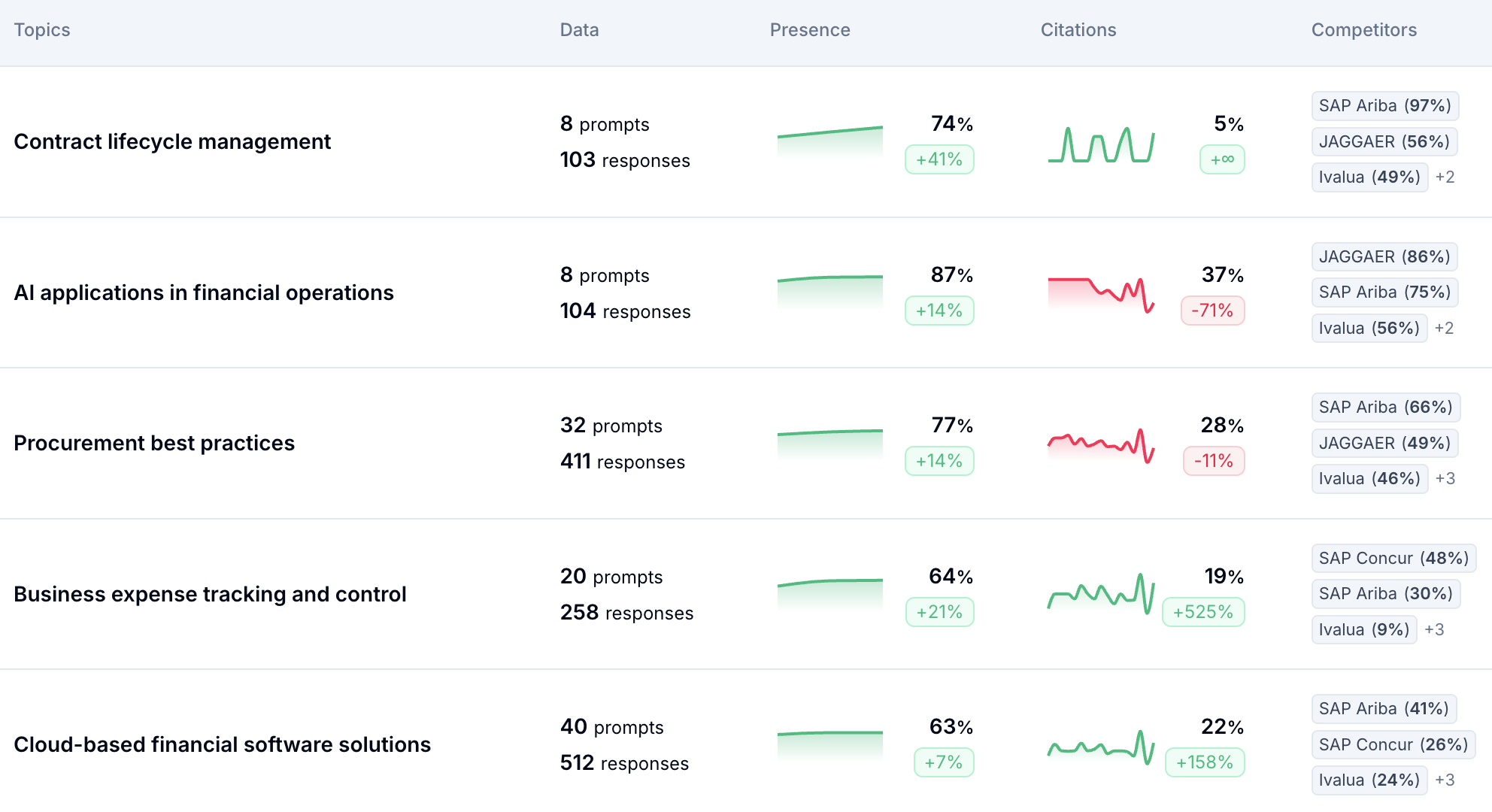Sort by the Citations column header
The height and width of the screenshot is (812, 1492).
click(x=1078, y=29)
